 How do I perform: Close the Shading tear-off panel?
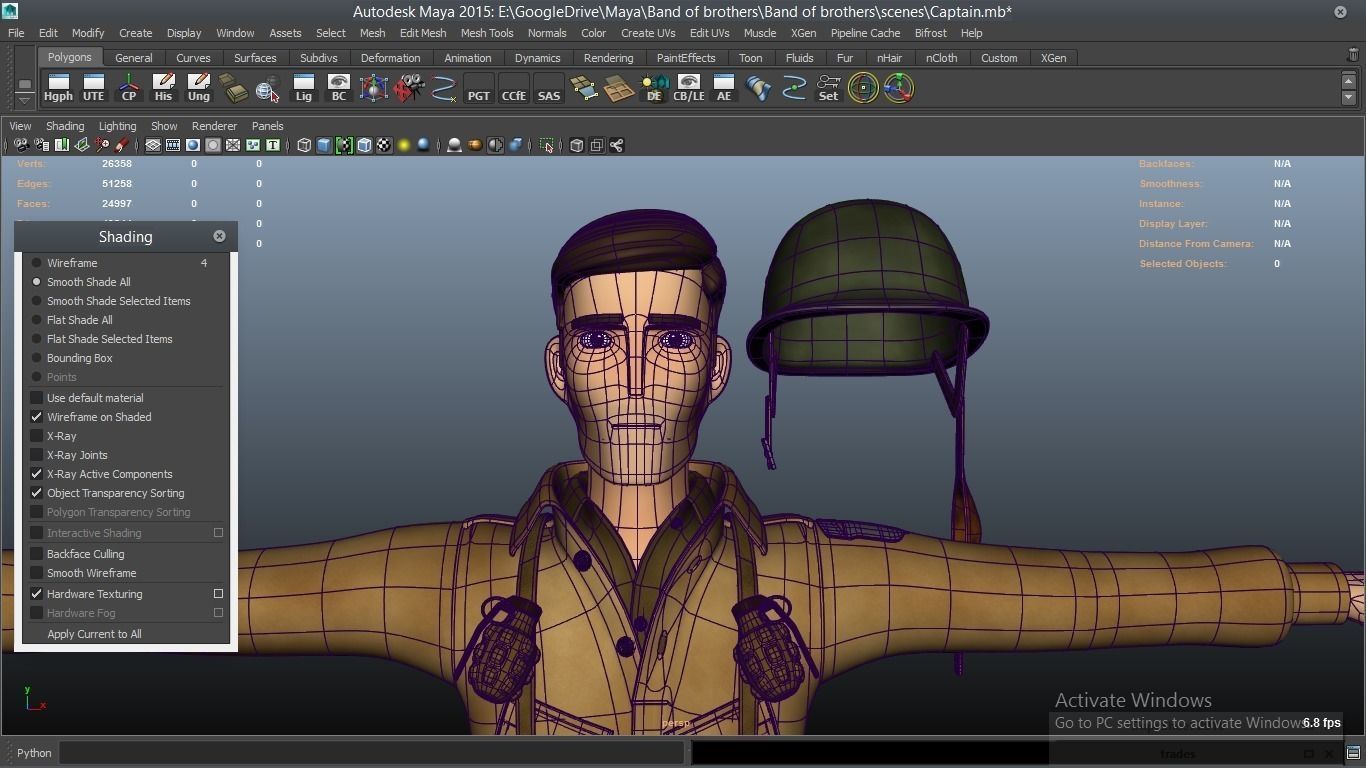pos(219,236)
